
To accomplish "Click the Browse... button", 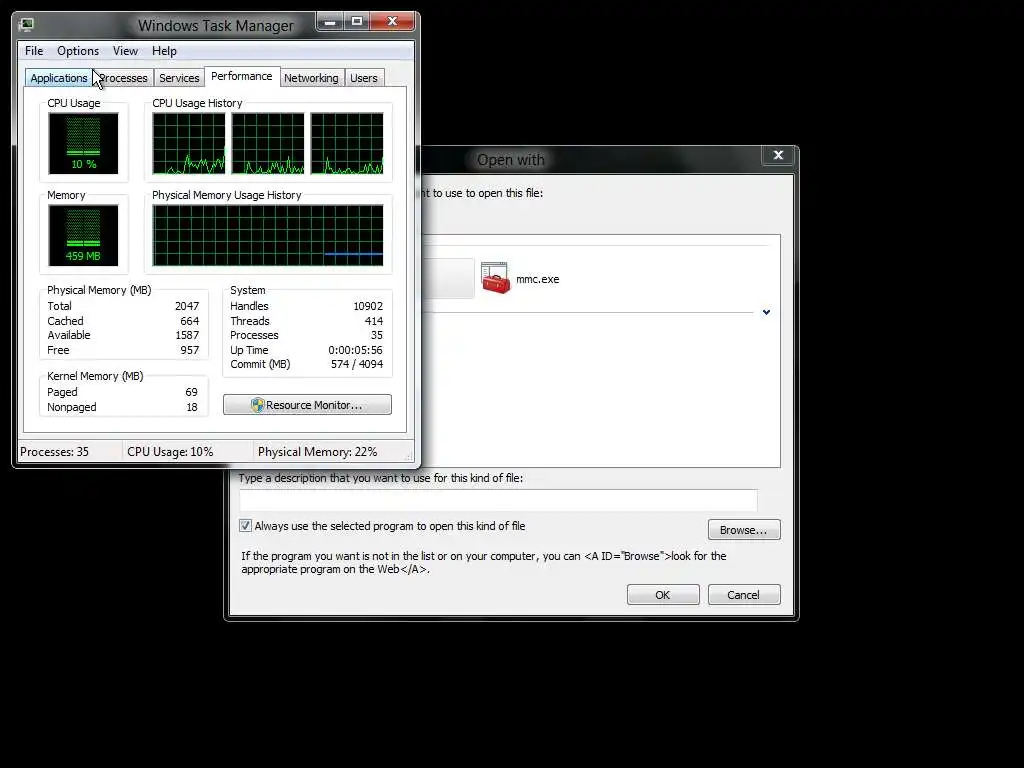I will [744, 530].
